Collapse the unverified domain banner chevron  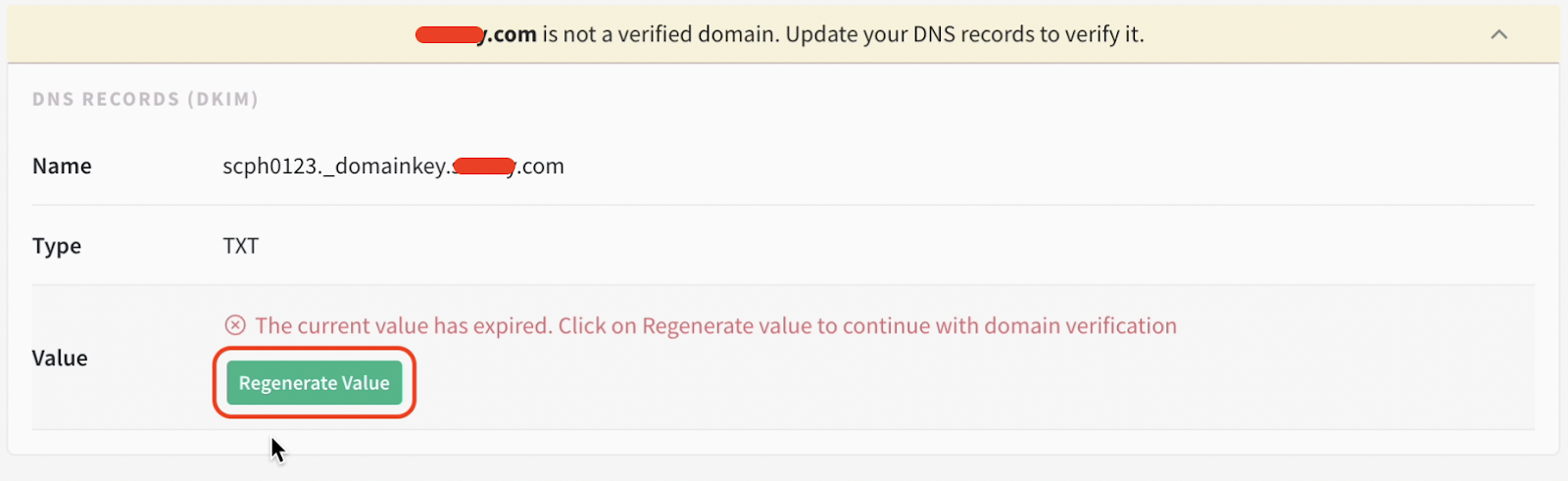pyautogui.click(x=1498, y=34)
